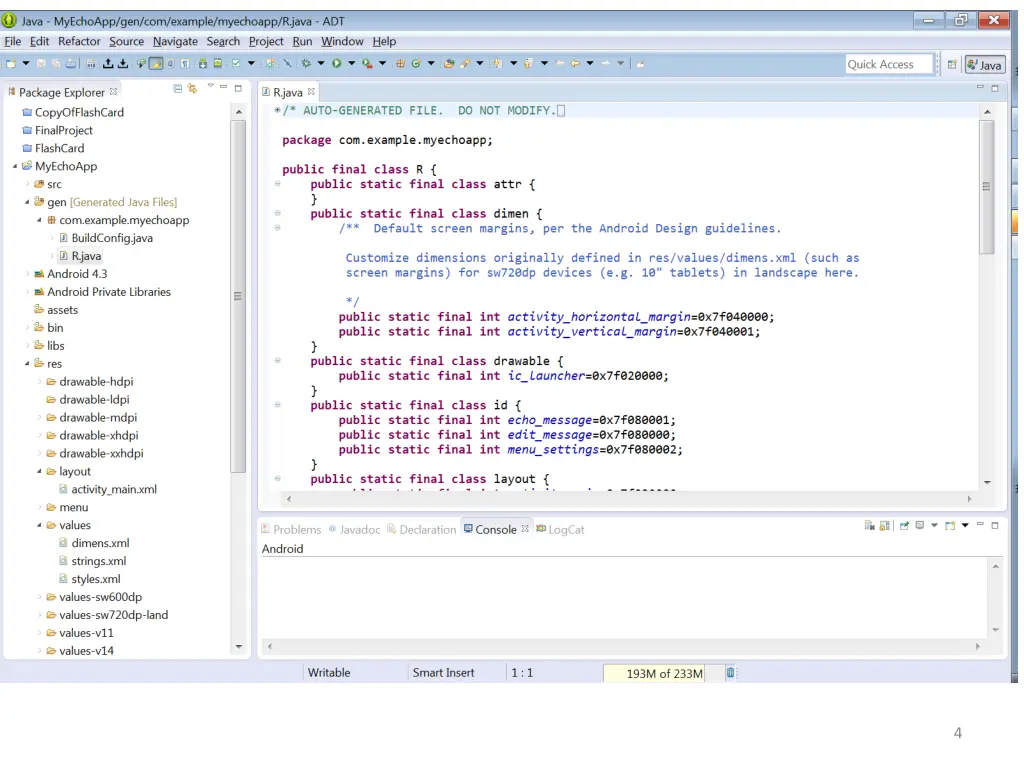Open Android Virtual Device Manager icon
1024x768 pixels.
point(217,63)
